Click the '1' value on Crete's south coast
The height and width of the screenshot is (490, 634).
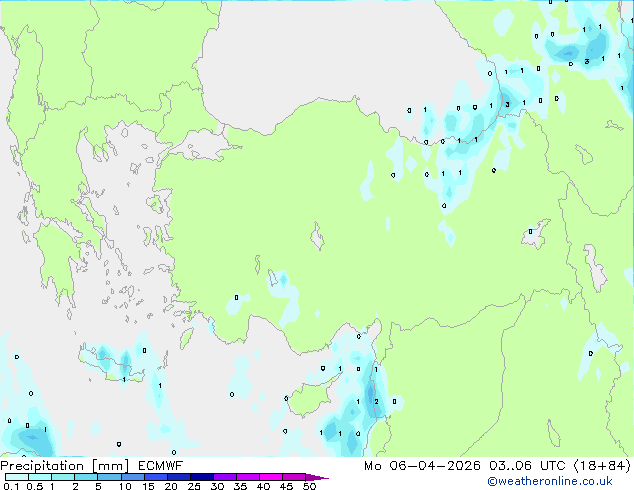124,380
